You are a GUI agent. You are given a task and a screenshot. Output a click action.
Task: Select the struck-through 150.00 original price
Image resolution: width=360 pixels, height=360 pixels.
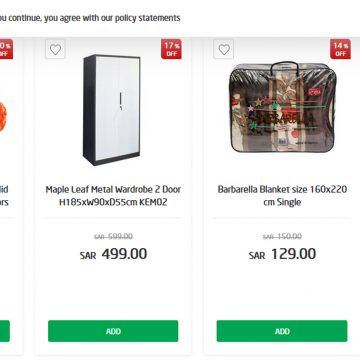point(282,236)
